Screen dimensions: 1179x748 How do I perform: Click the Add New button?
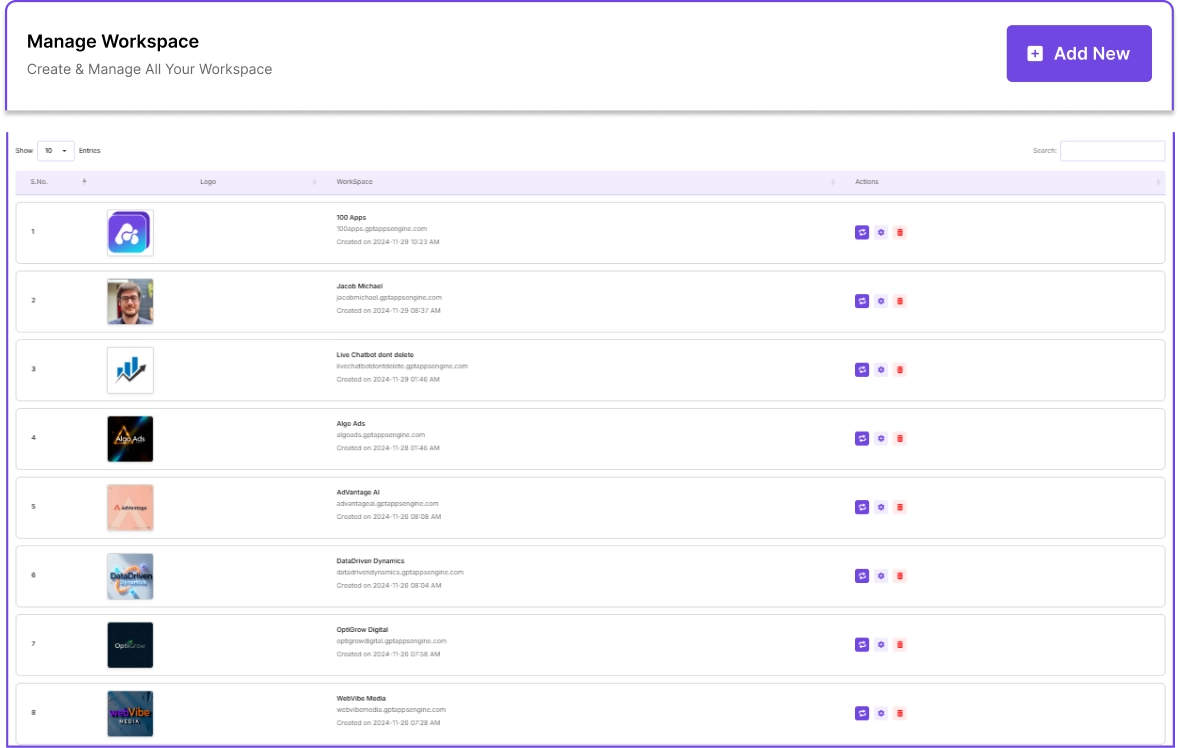(x=1078, y=54)
